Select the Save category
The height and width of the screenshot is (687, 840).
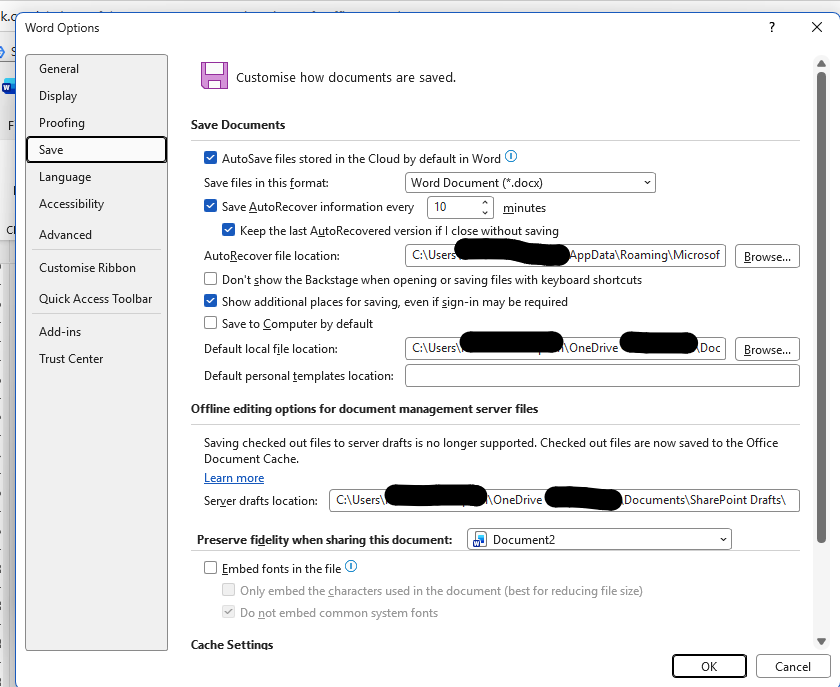[x=96, y=150]
